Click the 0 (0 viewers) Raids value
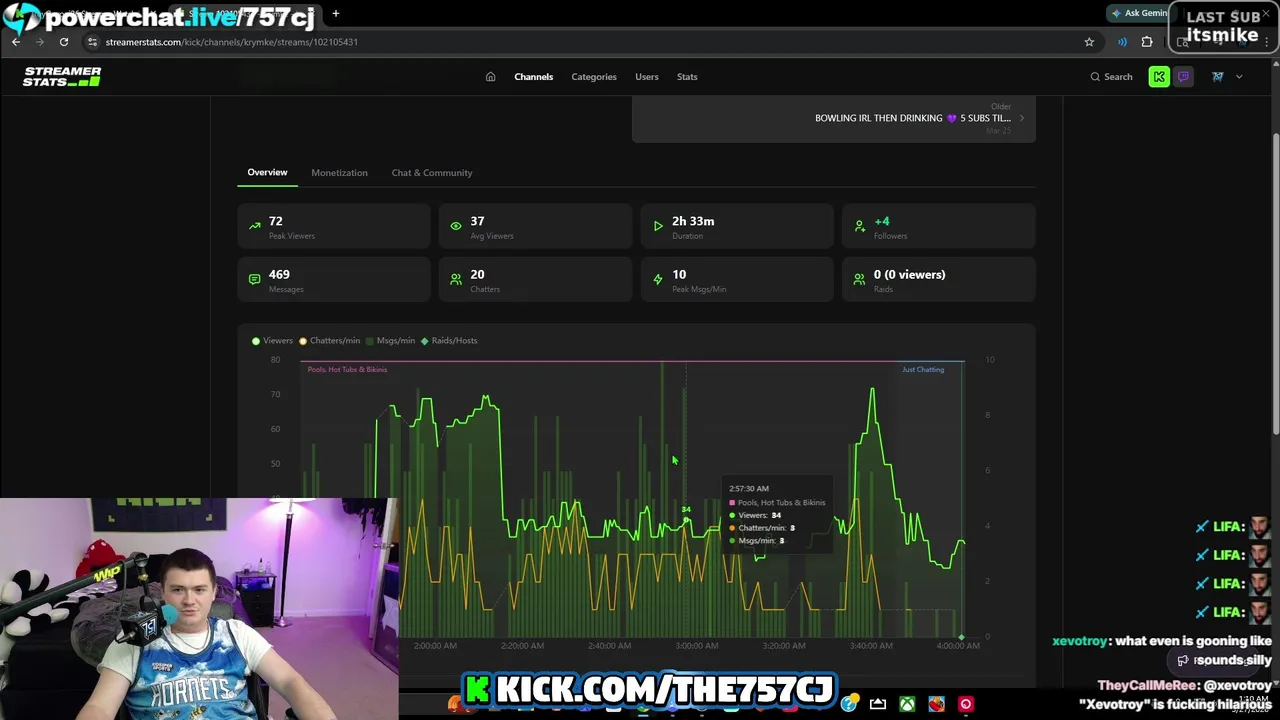Viewport: 1280px width, 720px height. click(x=909, y=274)
